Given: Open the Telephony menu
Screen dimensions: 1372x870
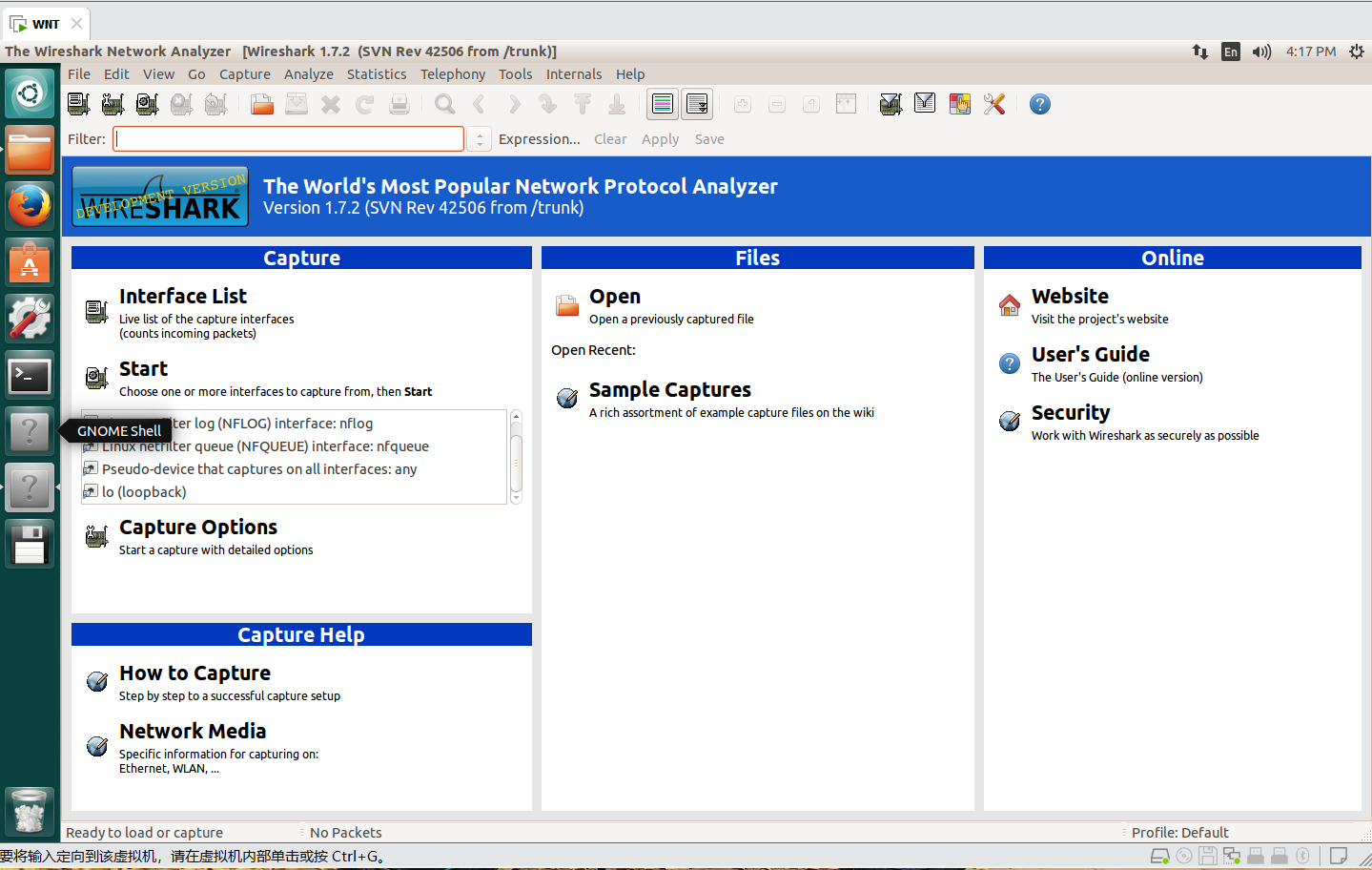Looking at the screenshot, I should [453, 74].
